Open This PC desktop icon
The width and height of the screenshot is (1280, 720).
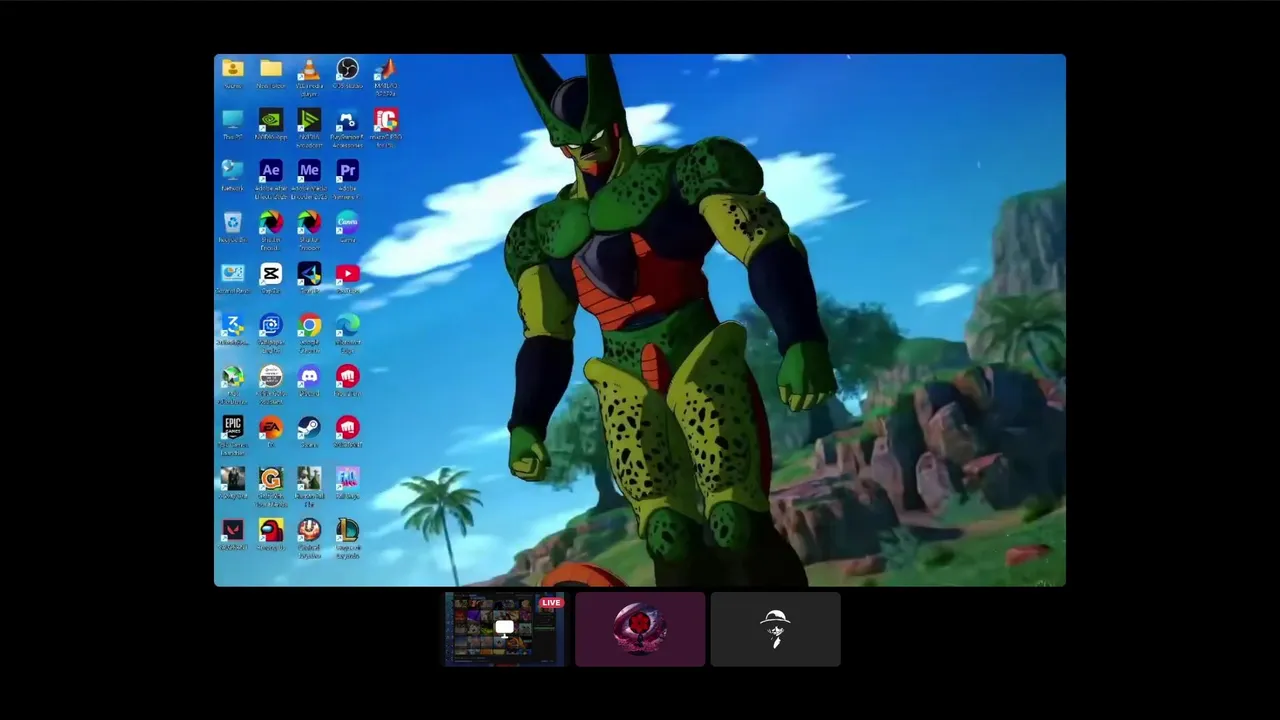pyautogui.click(x=232, y=124)
